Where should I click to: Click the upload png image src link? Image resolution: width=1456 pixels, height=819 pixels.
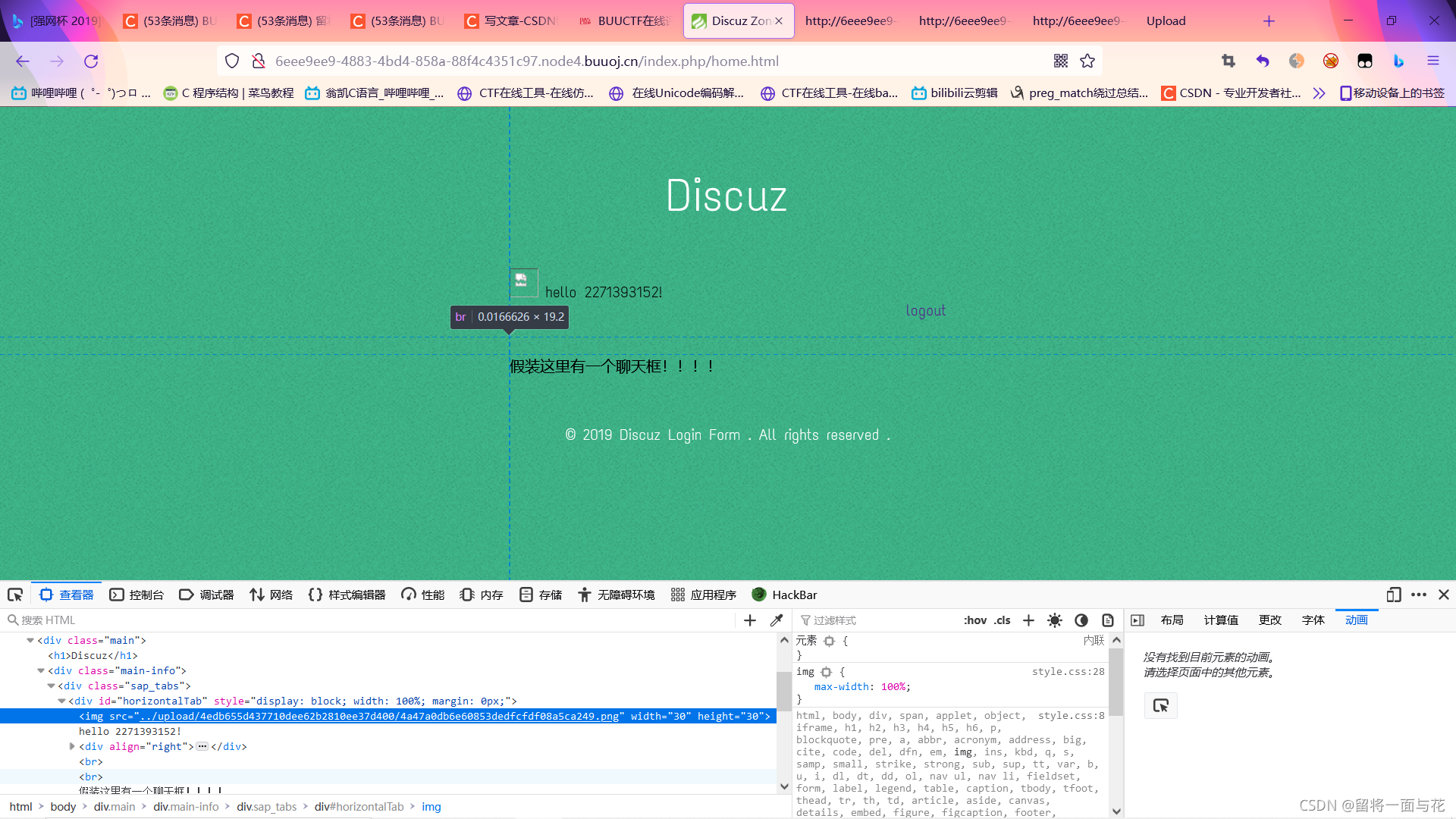pos(379,716)
